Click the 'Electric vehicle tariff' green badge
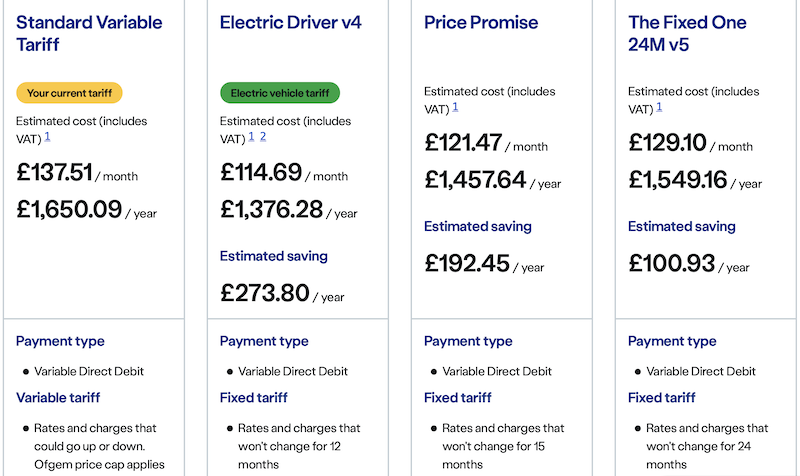This screenshot has height=476, width=800. 280,93
